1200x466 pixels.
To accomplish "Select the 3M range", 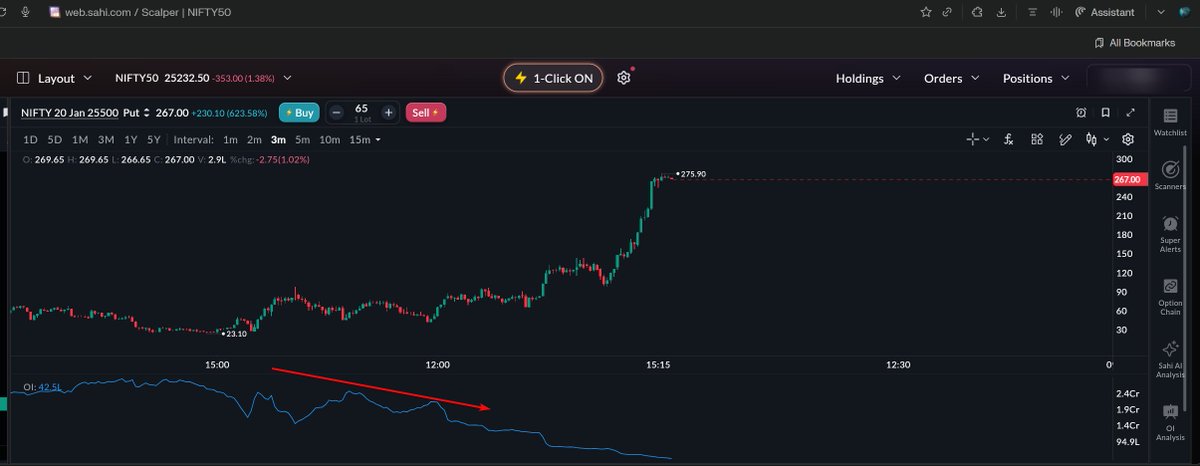I will [x=105, y=140].
